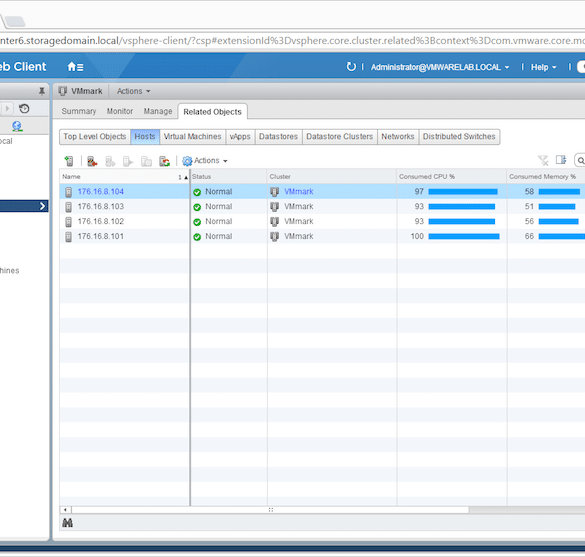Open the host link 176.16.8.104
Image resolution: width=585 pixels, height=557 pixels.
pyautogui.click(x=101, y=192)
